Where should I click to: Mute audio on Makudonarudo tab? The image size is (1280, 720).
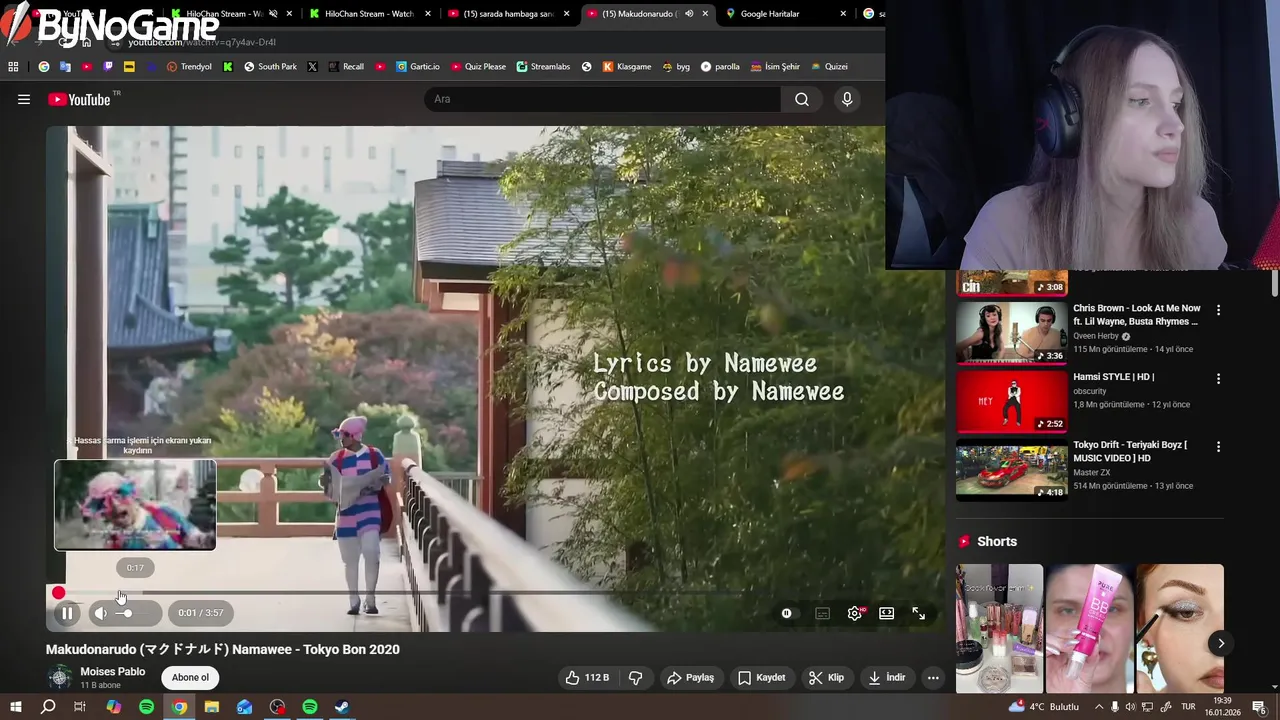[x=688, y=14]
